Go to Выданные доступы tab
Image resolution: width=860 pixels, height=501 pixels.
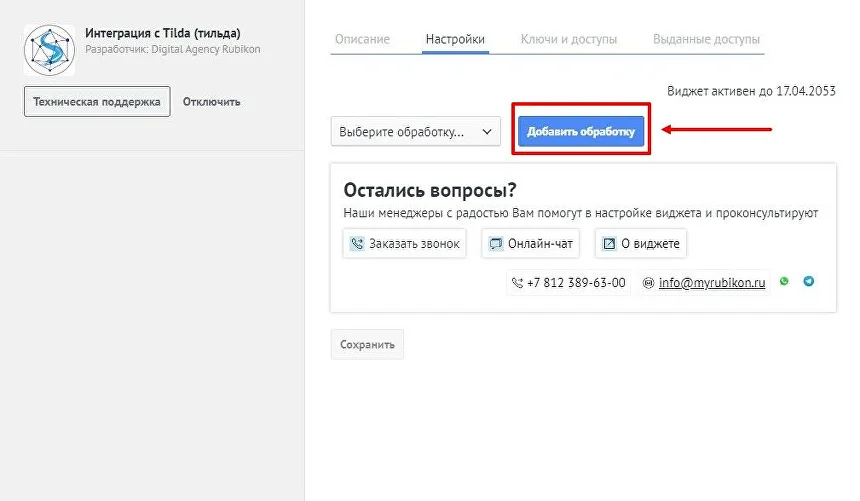[x=706, y=40]
